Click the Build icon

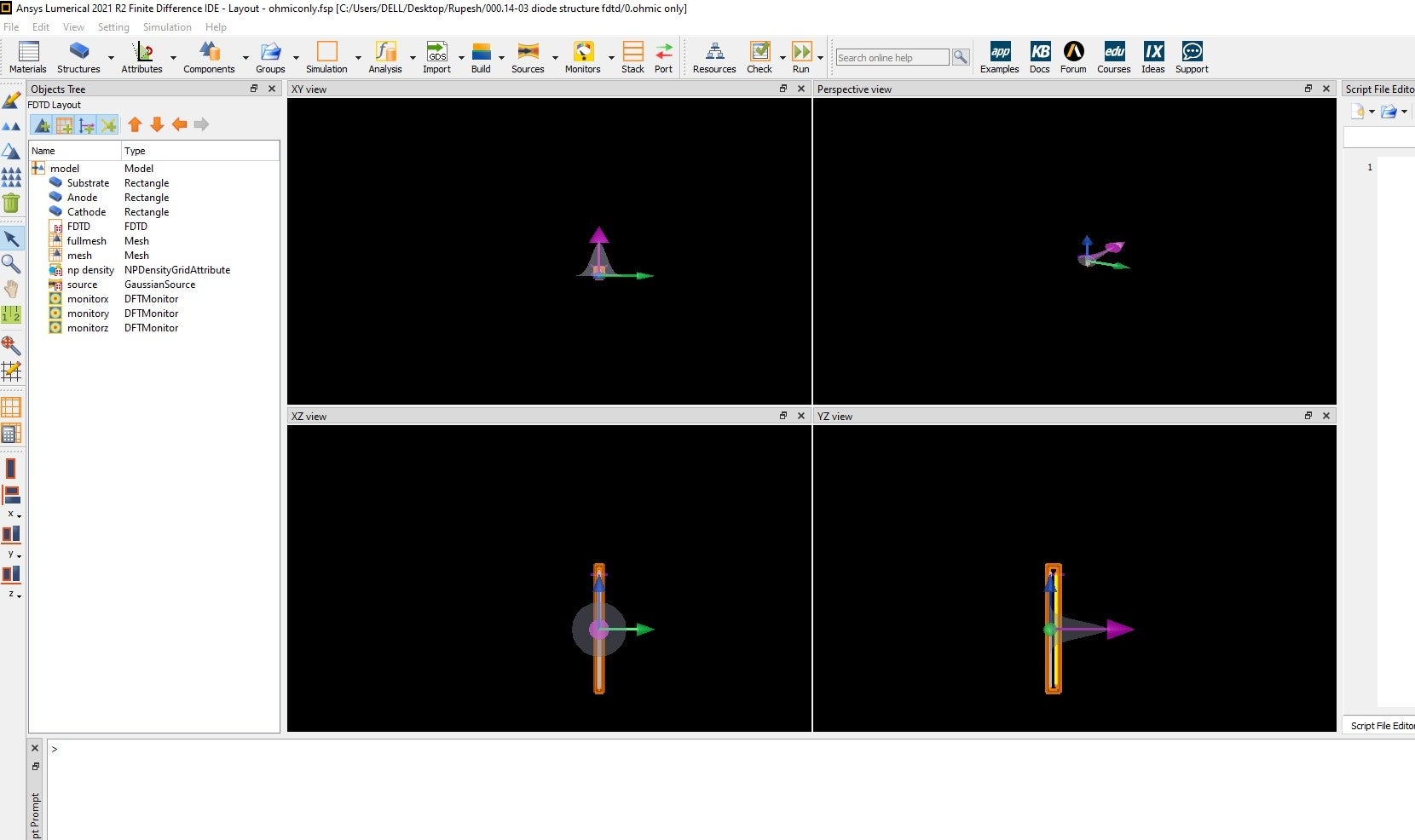tap(481, 57)
